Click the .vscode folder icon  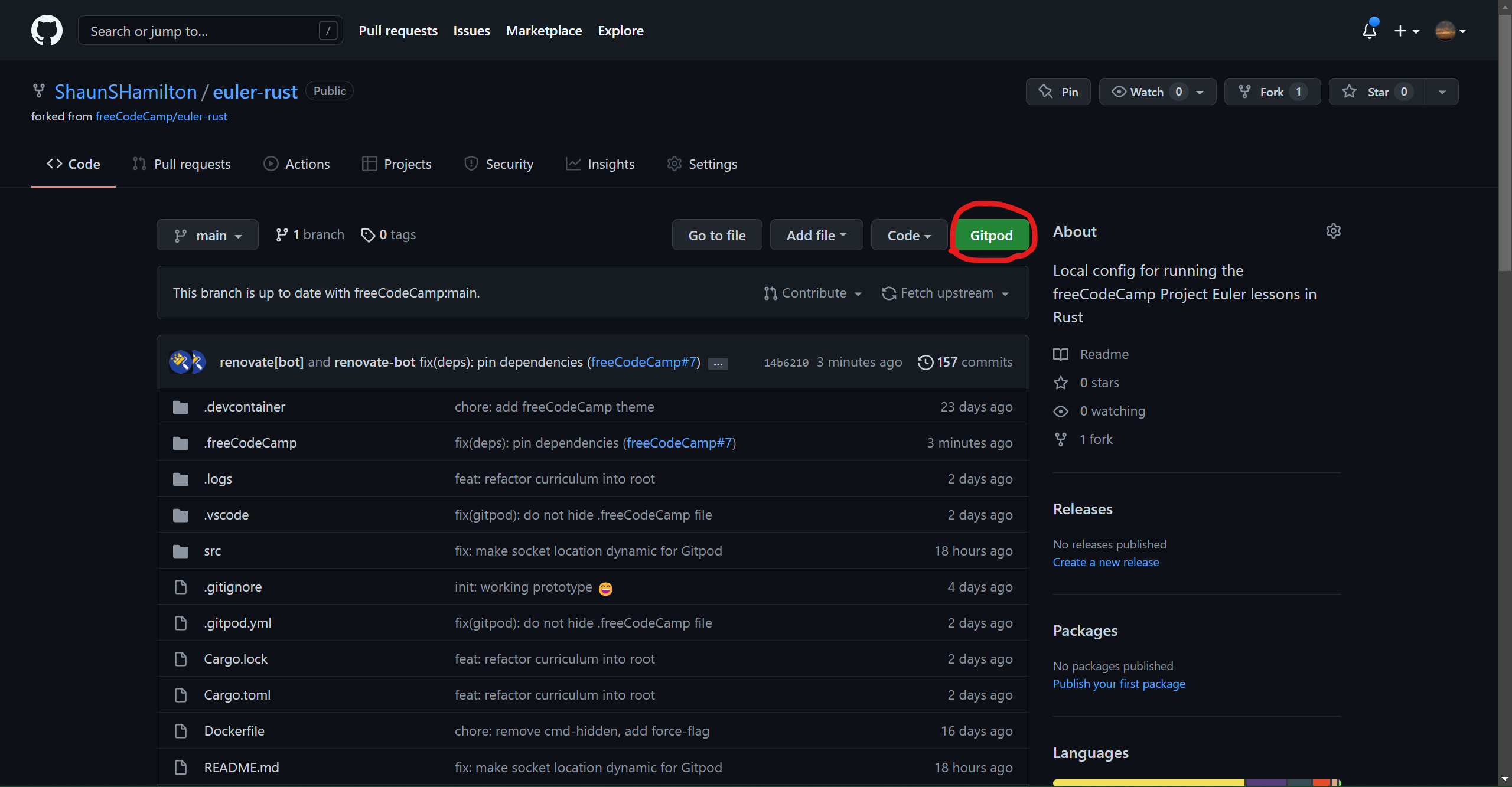(181, 515)
